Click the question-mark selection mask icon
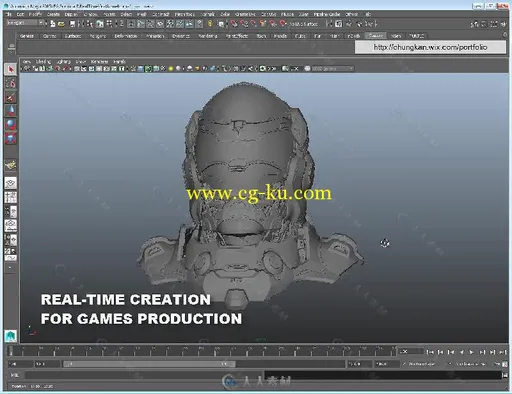This screenshot has width=512, height=394. [x=199, y=24]
